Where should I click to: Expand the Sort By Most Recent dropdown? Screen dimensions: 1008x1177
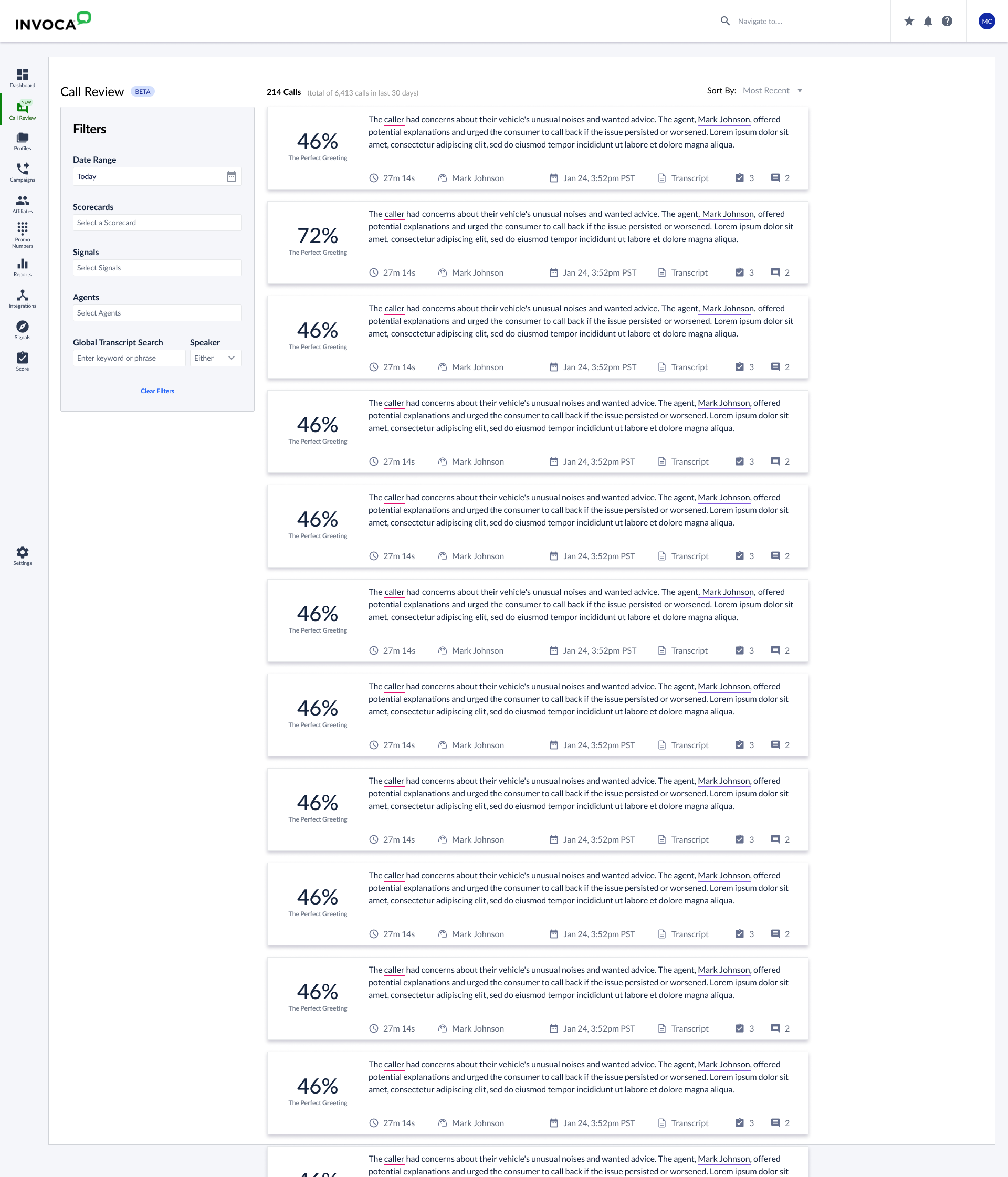pos(772,91)
